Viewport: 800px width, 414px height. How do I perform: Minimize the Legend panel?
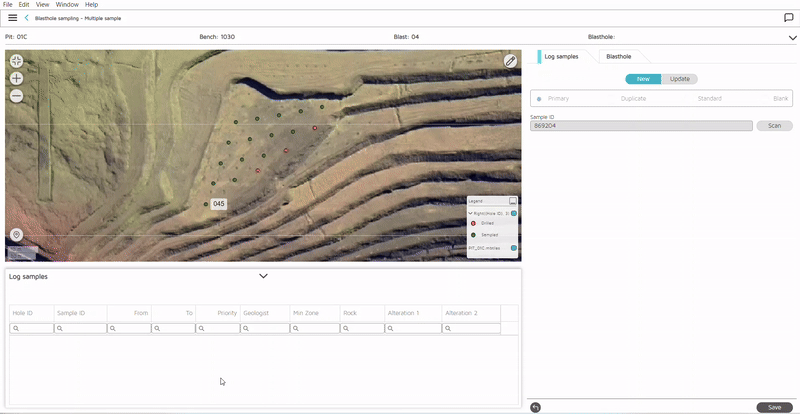coord(513,201)
